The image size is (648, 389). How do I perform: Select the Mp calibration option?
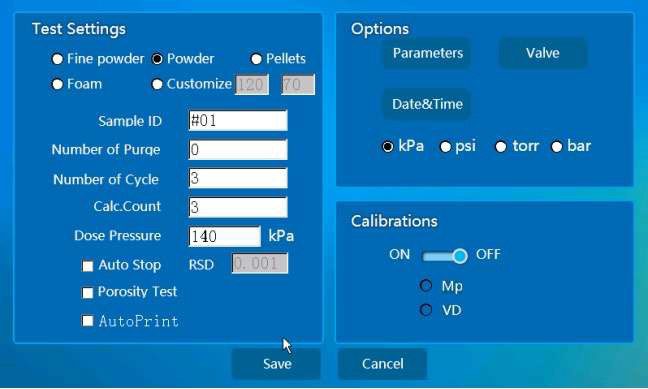click(426, 285)
